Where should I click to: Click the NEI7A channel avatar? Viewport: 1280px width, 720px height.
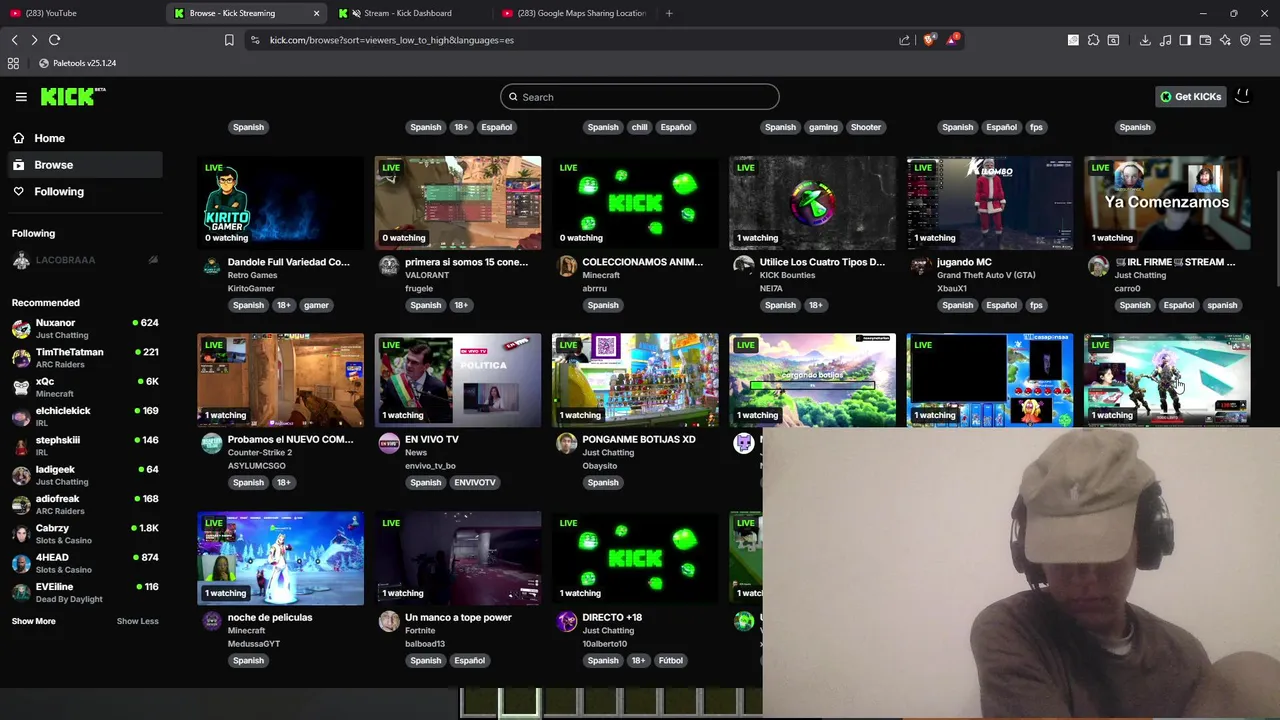743,266
